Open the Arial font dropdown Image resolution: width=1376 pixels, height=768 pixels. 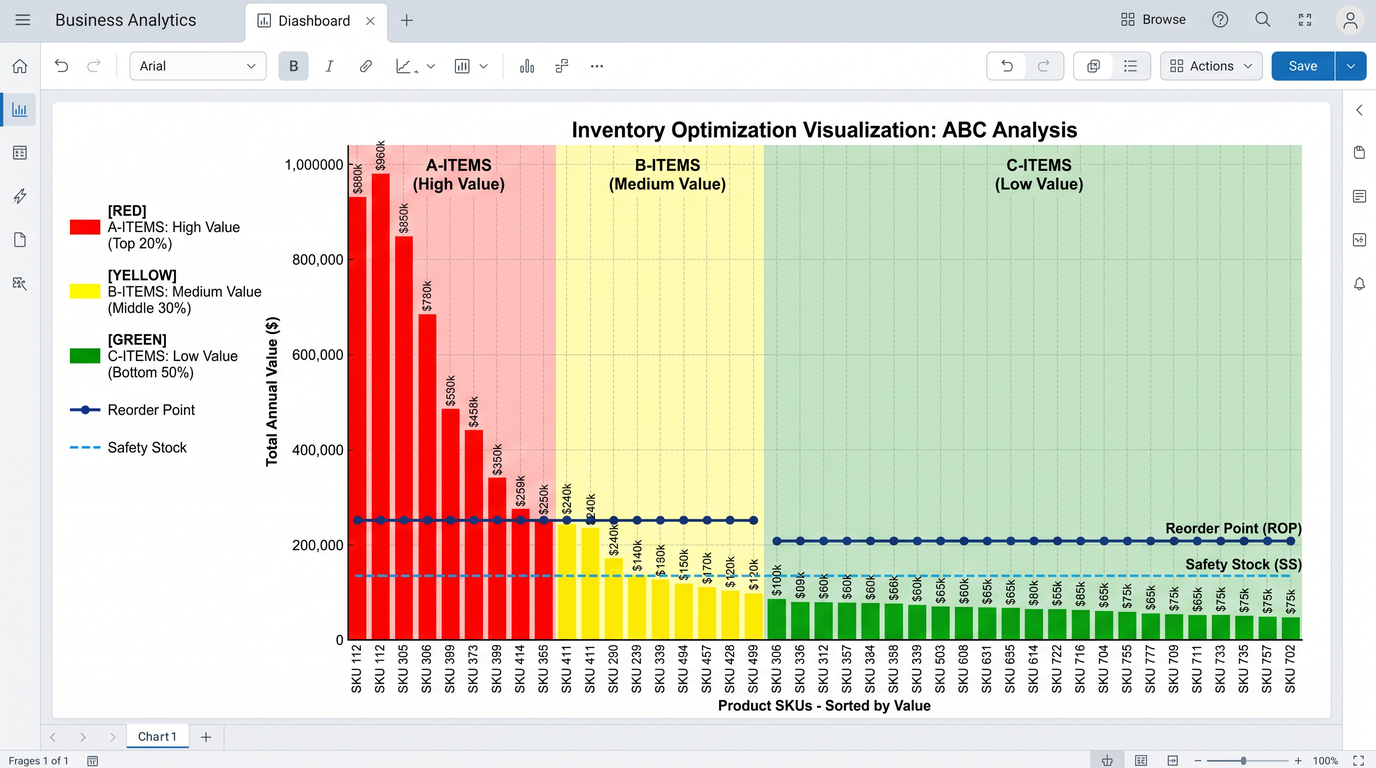pos(198,66)
